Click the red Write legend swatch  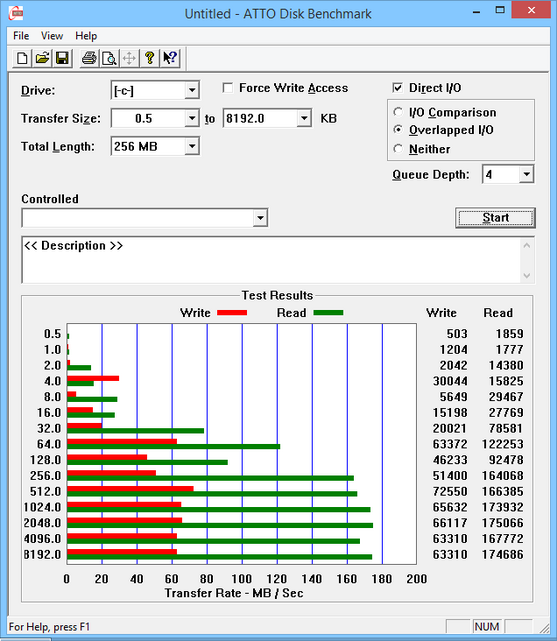[232, 313]
